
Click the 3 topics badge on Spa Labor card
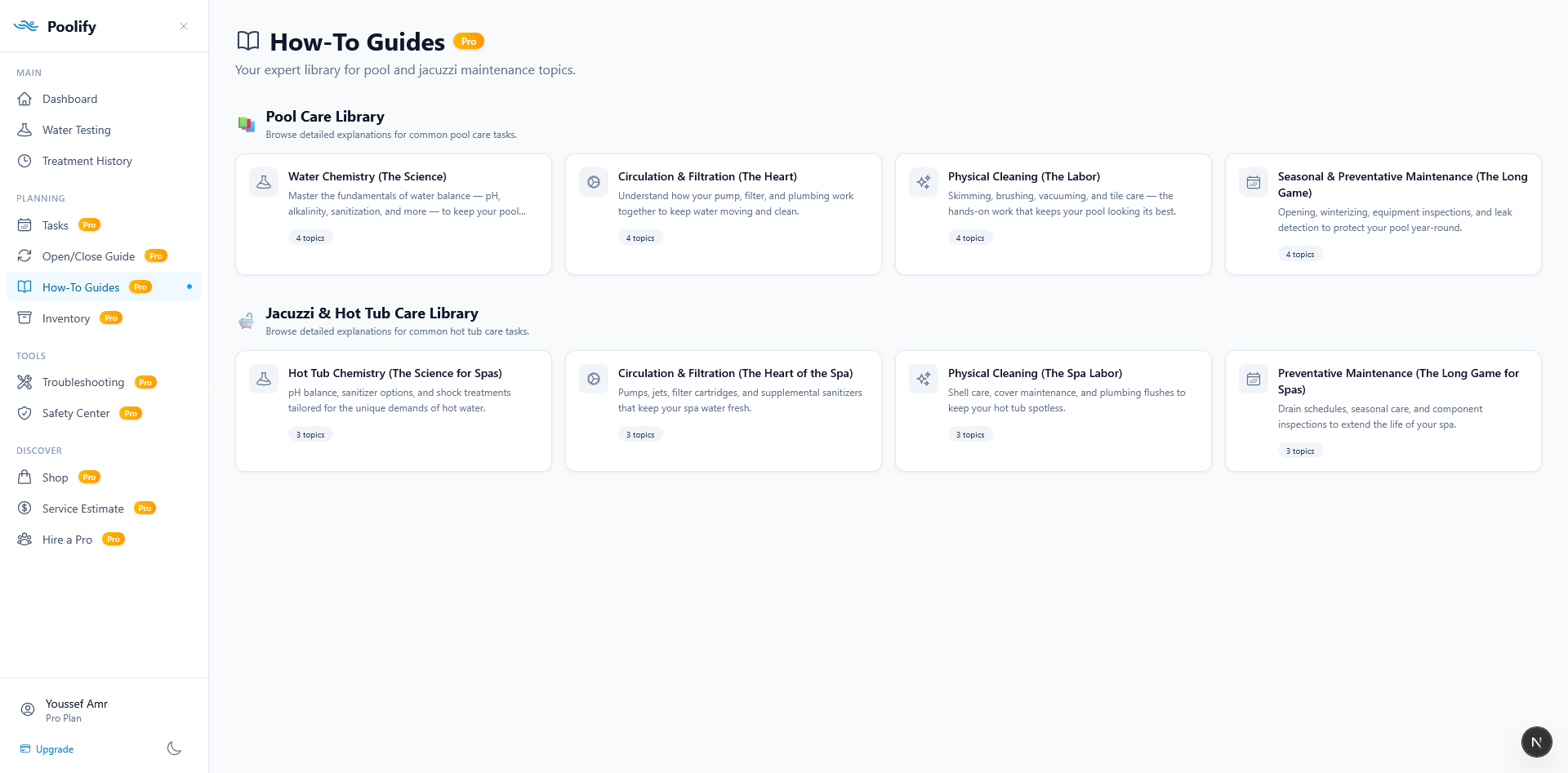[x=970, y=434]
